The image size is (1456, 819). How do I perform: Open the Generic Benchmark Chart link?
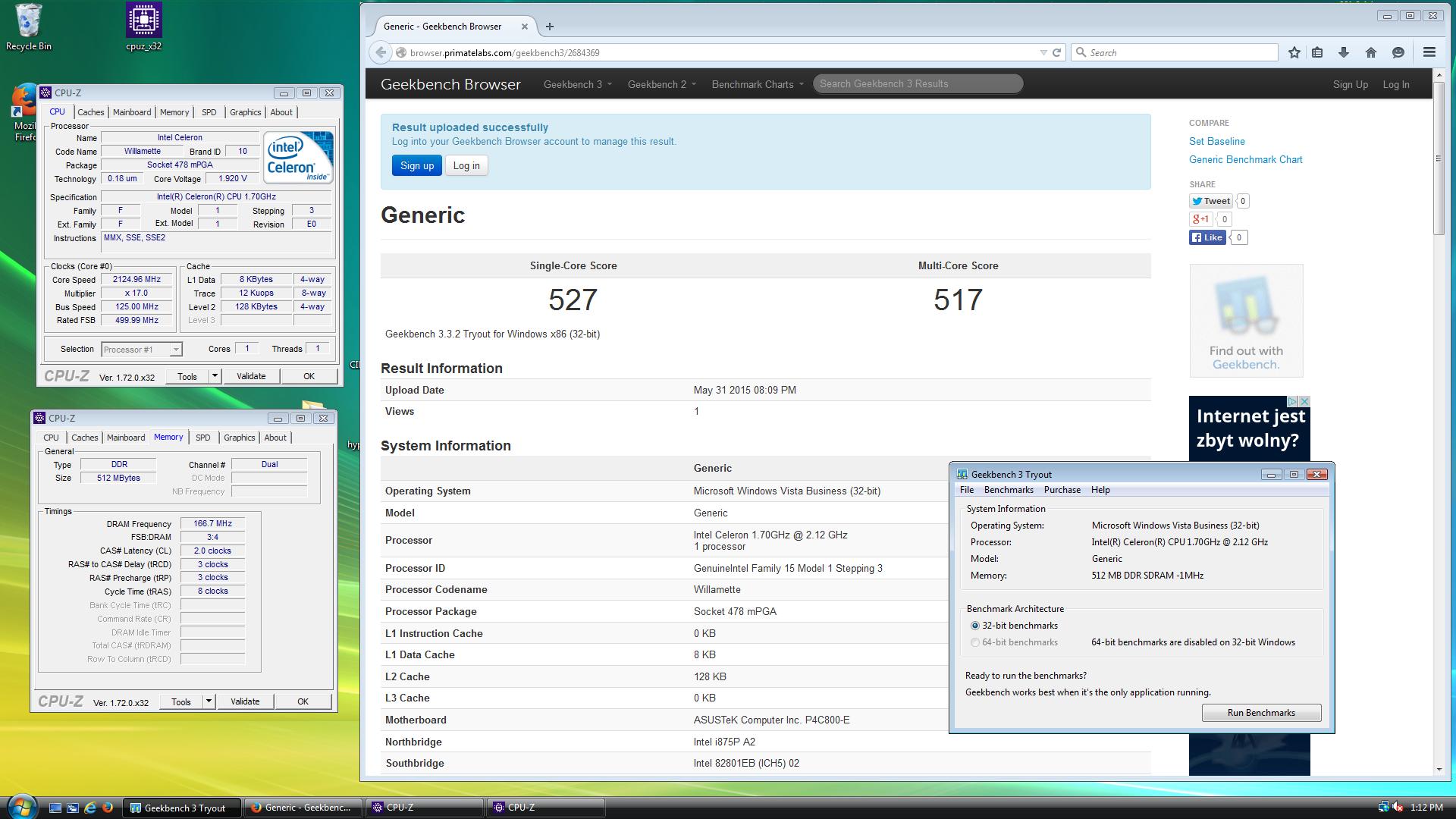1245,159
